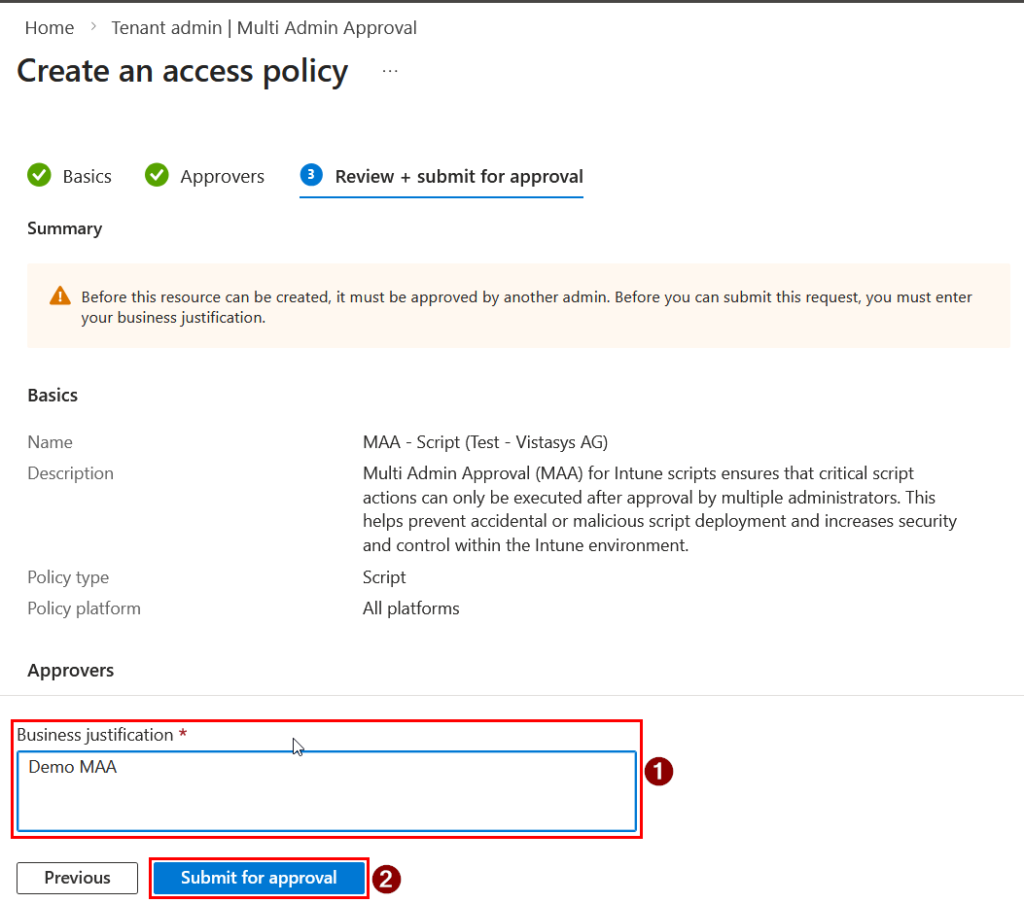Screen dimensions: 1024x903
Task: Select the Review + submit for approval tab
Action: click(458, 176)
